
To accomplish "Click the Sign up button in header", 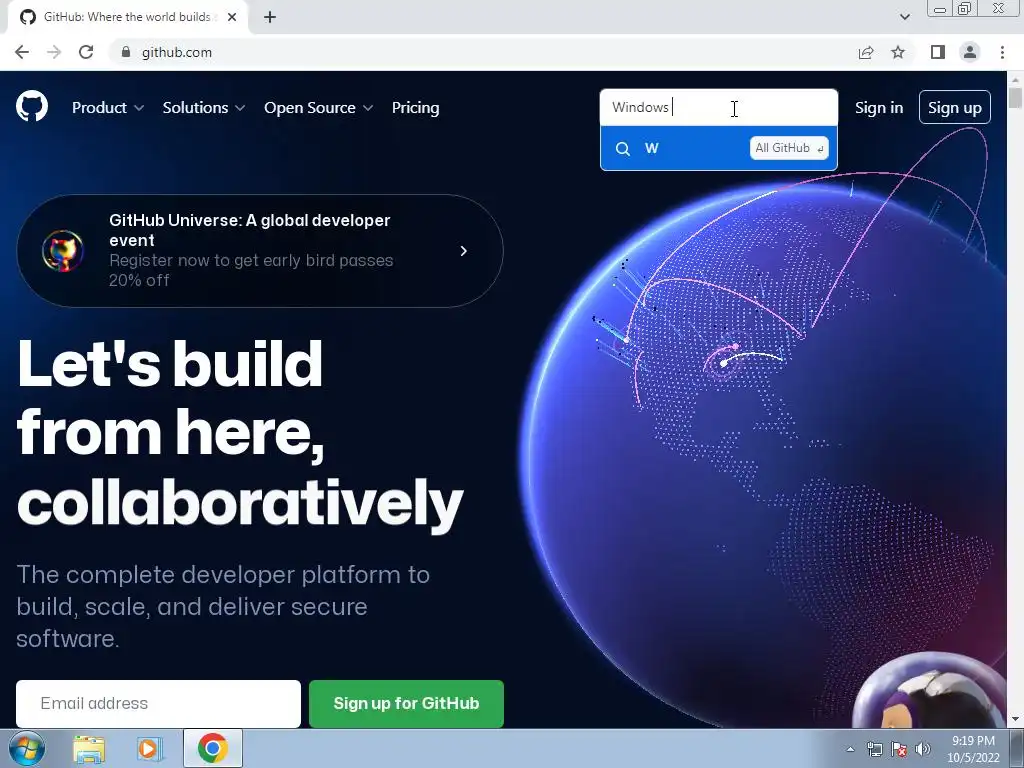I will pyautogui.click(x=955, y=108).
